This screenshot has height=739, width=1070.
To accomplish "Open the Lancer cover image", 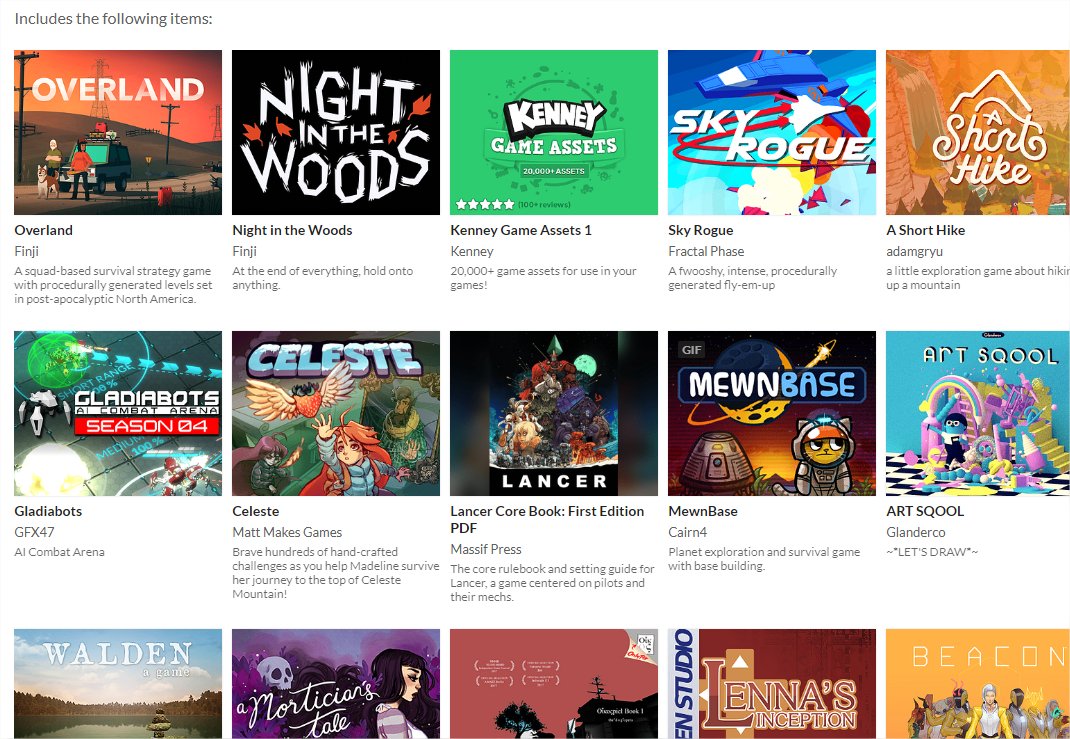I will click(553, 414).
